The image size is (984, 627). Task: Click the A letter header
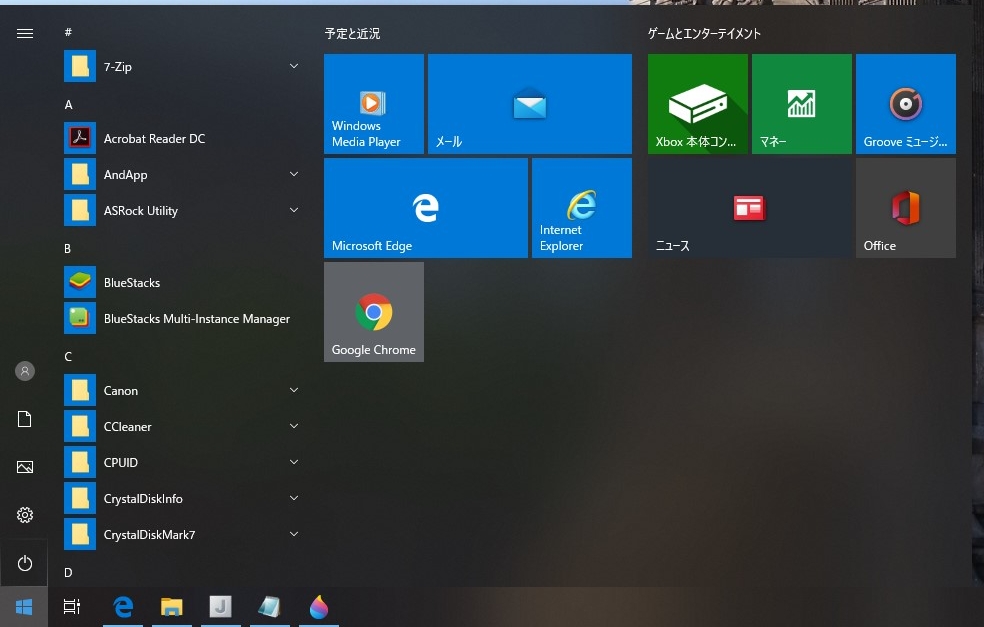click(x=68, y=105)
